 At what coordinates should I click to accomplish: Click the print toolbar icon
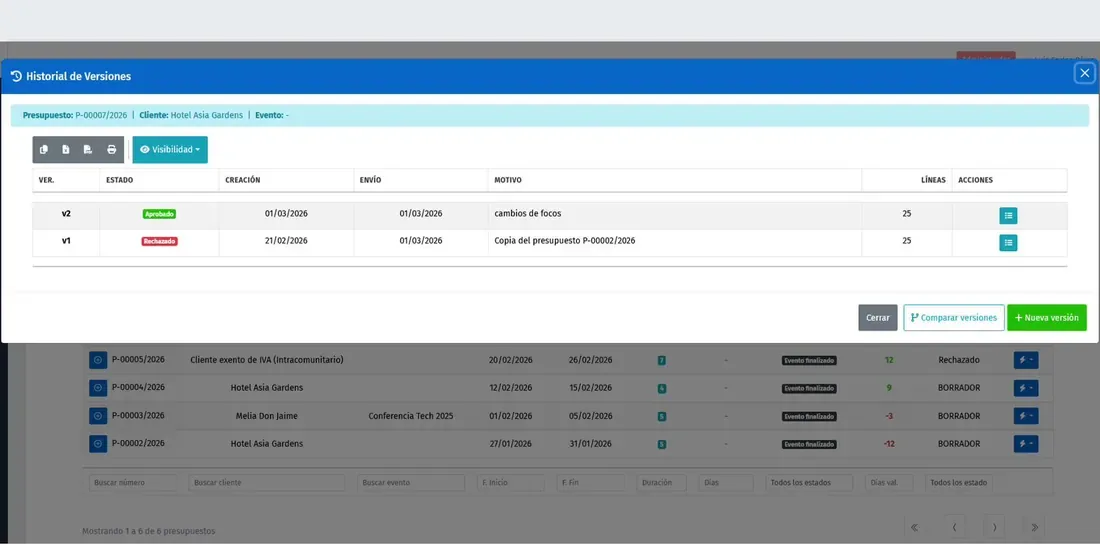[x=112, y=149]
